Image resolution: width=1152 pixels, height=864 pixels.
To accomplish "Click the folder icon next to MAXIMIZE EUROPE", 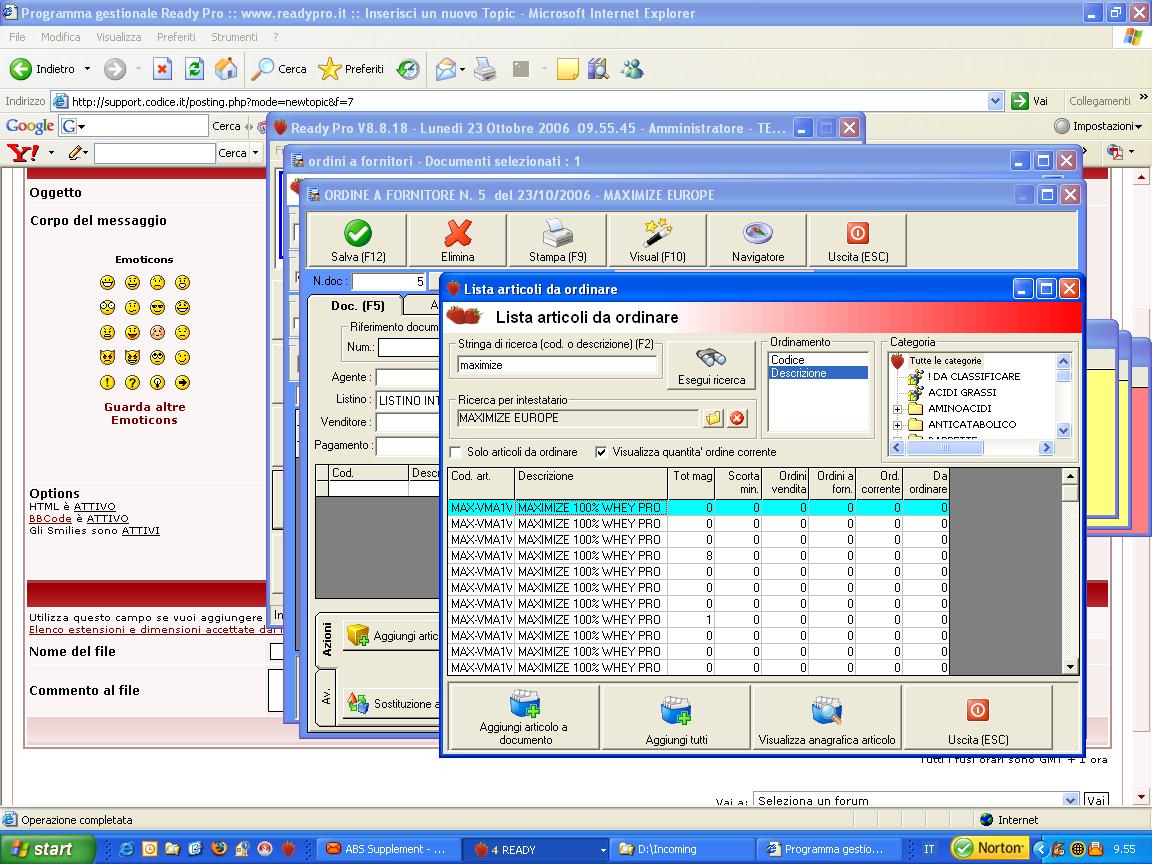I will pyautogui.click(x=713, y=418).
